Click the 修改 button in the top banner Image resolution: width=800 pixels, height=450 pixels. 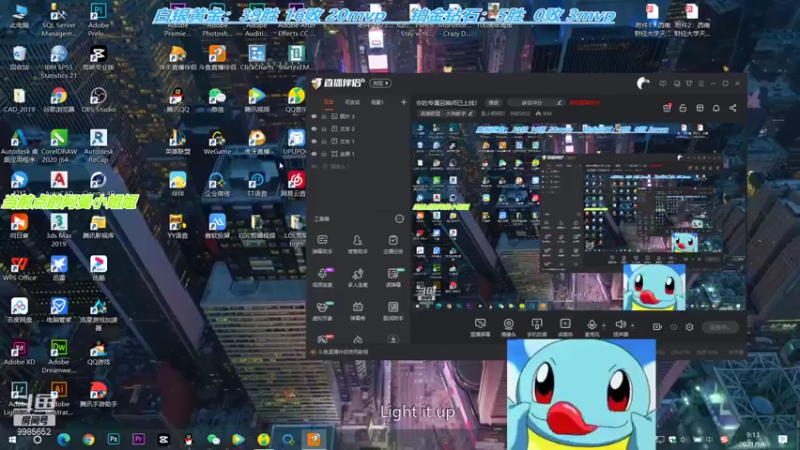coord(493,103)
